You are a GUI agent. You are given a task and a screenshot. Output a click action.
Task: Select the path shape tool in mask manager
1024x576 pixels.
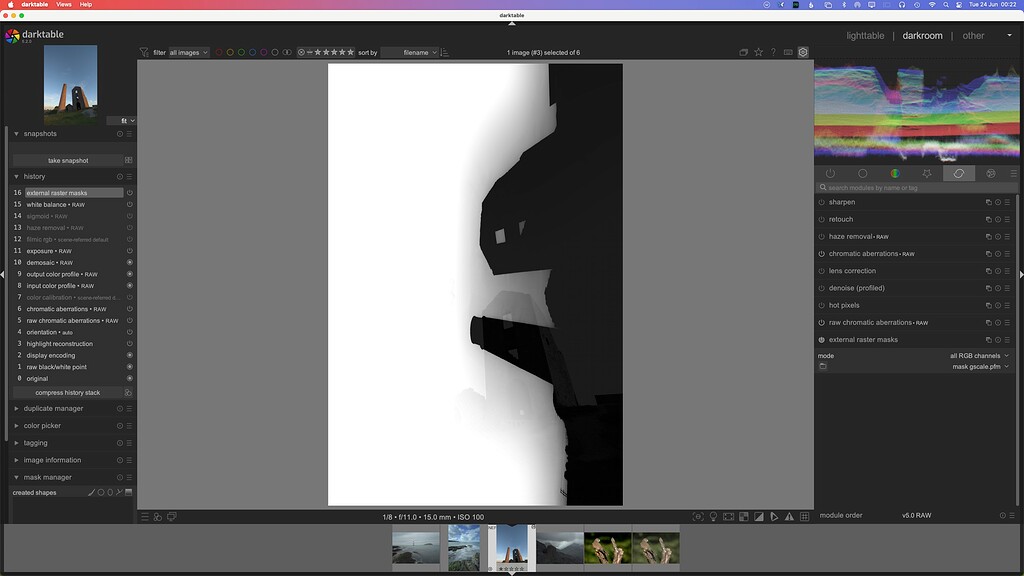tap(119, 492)
